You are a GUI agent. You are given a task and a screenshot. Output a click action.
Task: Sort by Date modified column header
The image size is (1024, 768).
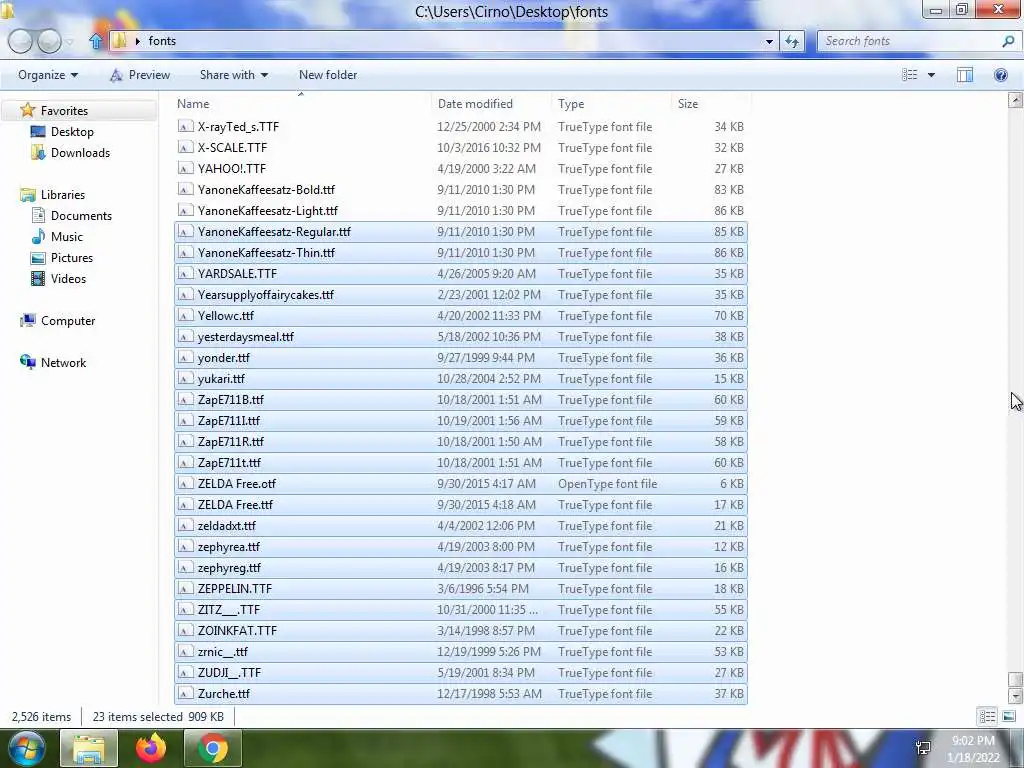[490, 104]
